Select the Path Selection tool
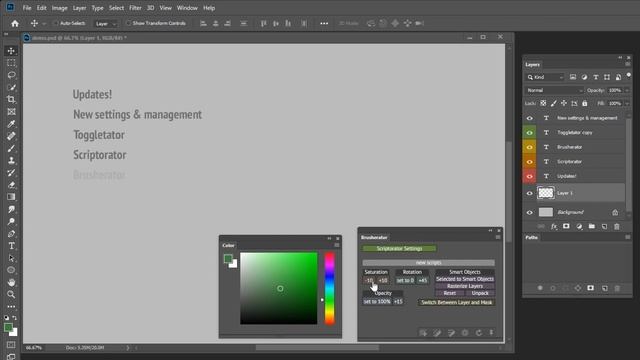Screen dimensions: 640x360 click(11, 258)
